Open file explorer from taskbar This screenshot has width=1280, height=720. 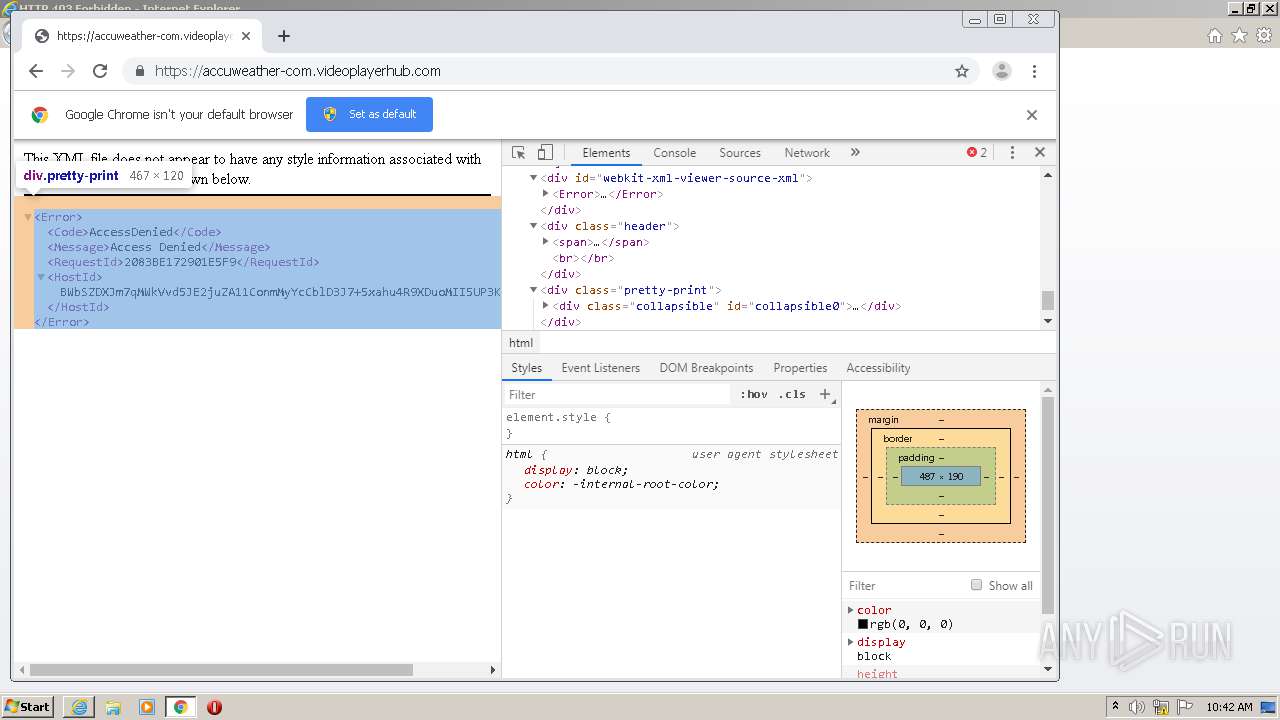coord(113,707)
